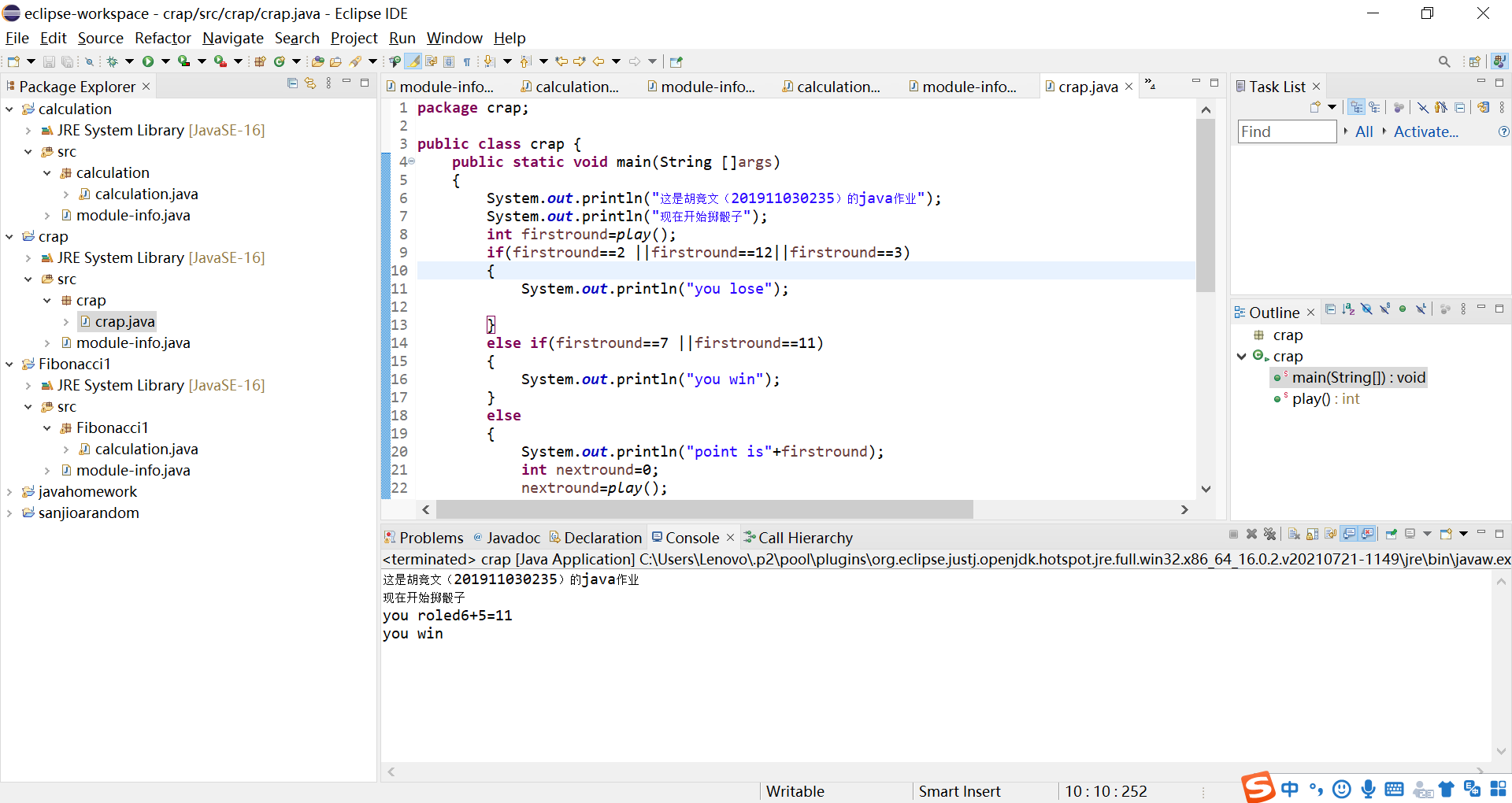1512x803 pixels.
Task: Switch to the Call Hierarchy tab
Action: coord(798,538)
